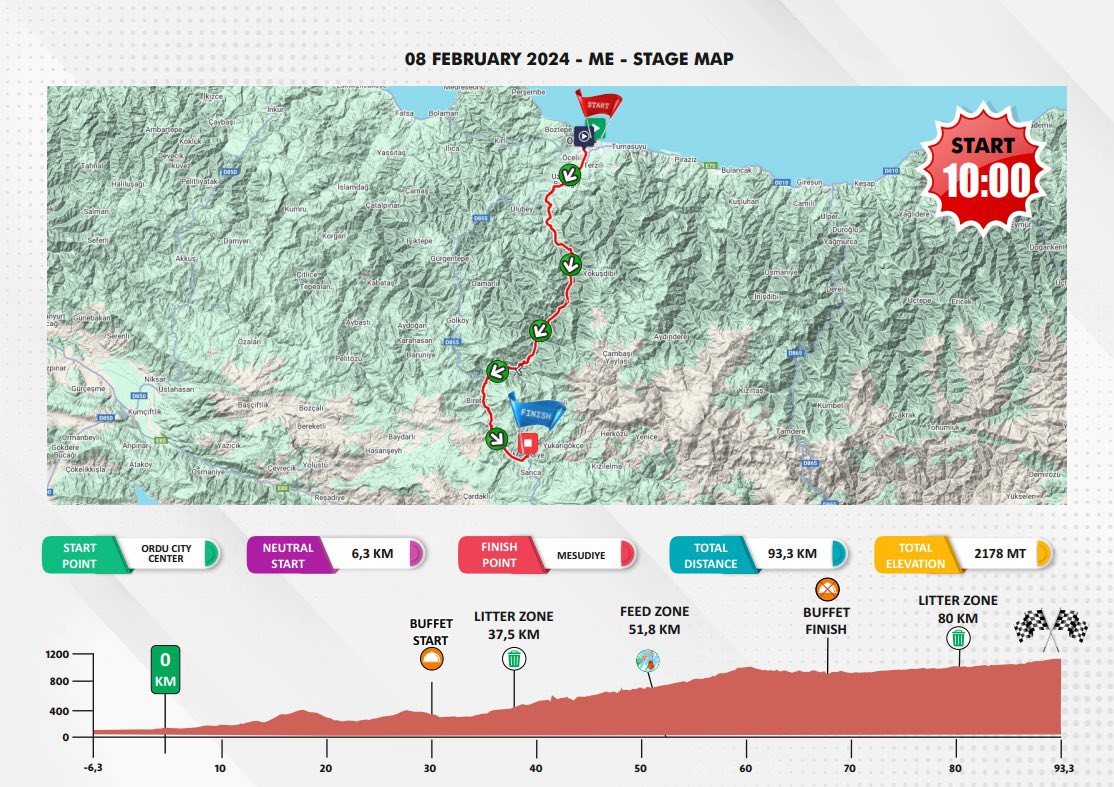Viewport: 1114px width, 787px height.
Task: Click the Feed Zone 51,8 KM icon
Action: (648, 660)
